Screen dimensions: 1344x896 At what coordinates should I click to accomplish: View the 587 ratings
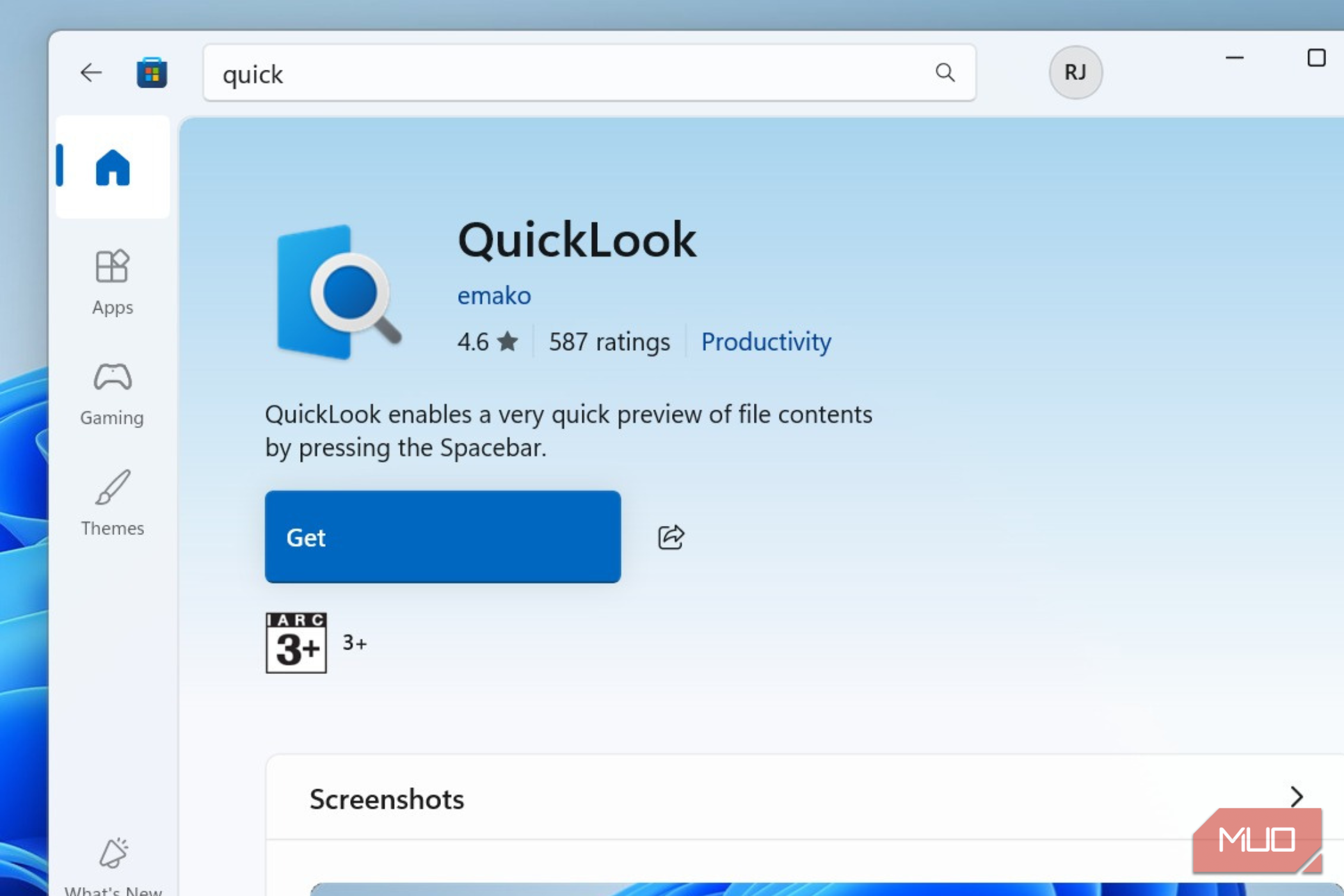[609, 342]
